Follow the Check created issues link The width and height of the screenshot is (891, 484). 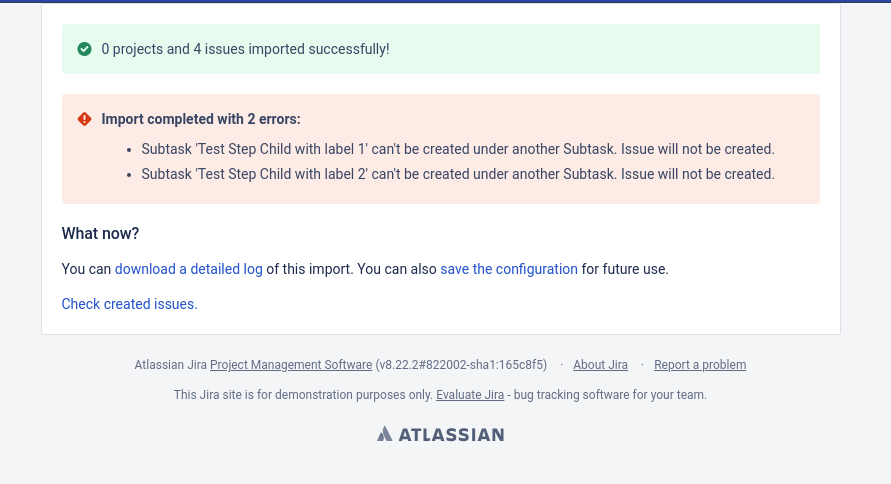(x=130, y=304)
